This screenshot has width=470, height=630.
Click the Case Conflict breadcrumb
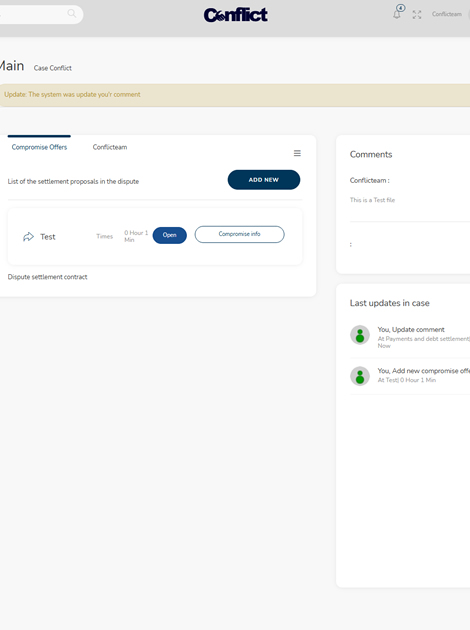(53, 68)
